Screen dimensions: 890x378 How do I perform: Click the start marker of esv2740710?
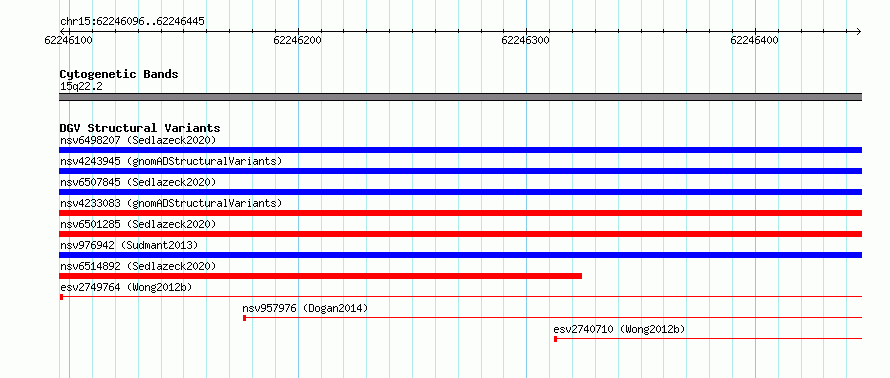556,339
